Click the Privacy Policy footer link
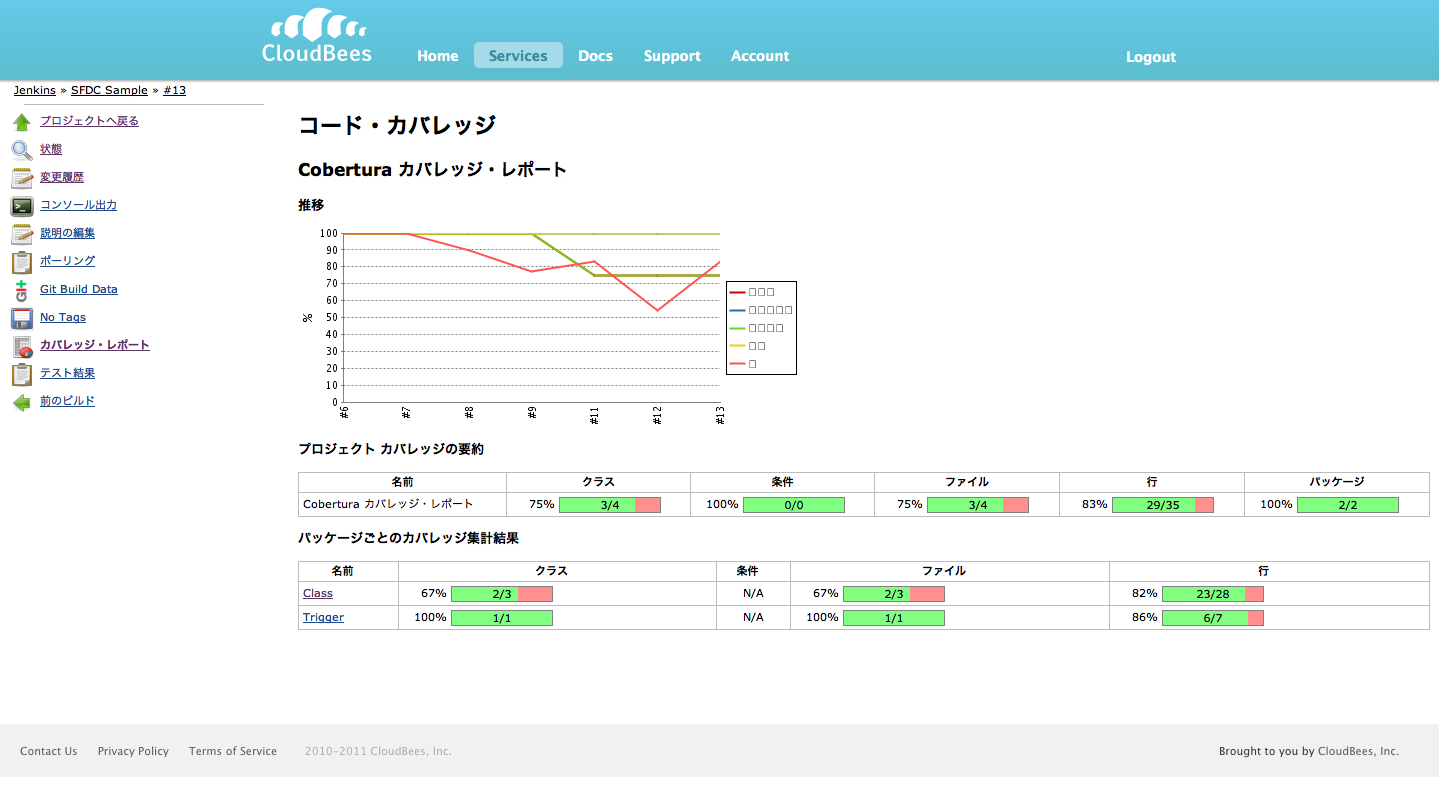Viewport: 1439px width, 794px height. [133, 751]
